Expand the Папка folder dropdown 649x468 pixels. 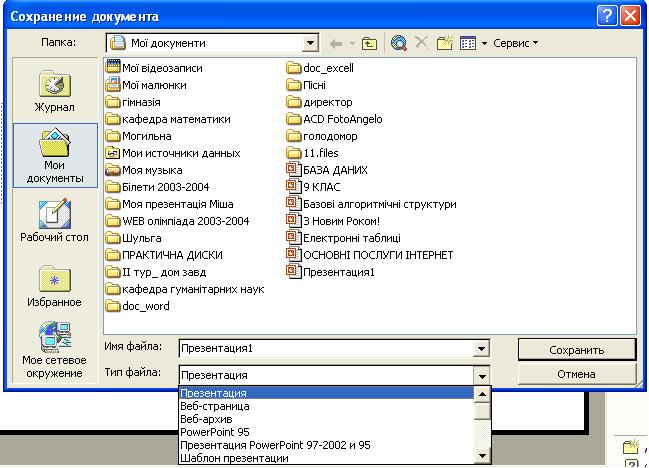pos(310,43)
